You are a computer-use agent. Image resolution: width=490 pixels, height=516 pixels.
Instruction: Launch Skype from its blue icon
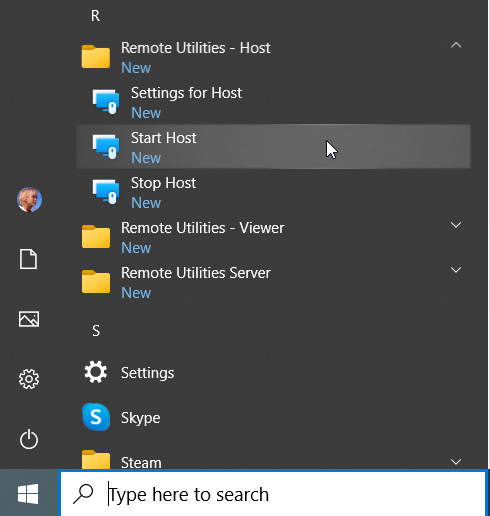96,417
